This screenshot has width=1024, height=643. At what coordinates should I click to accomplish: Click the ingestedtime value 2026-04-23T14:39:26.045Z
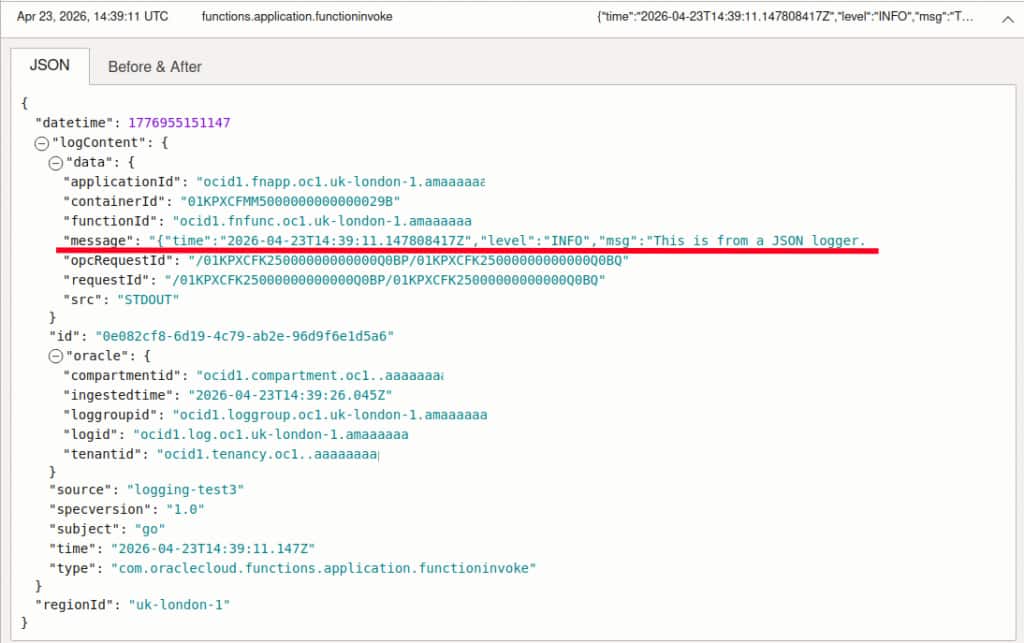290,395
